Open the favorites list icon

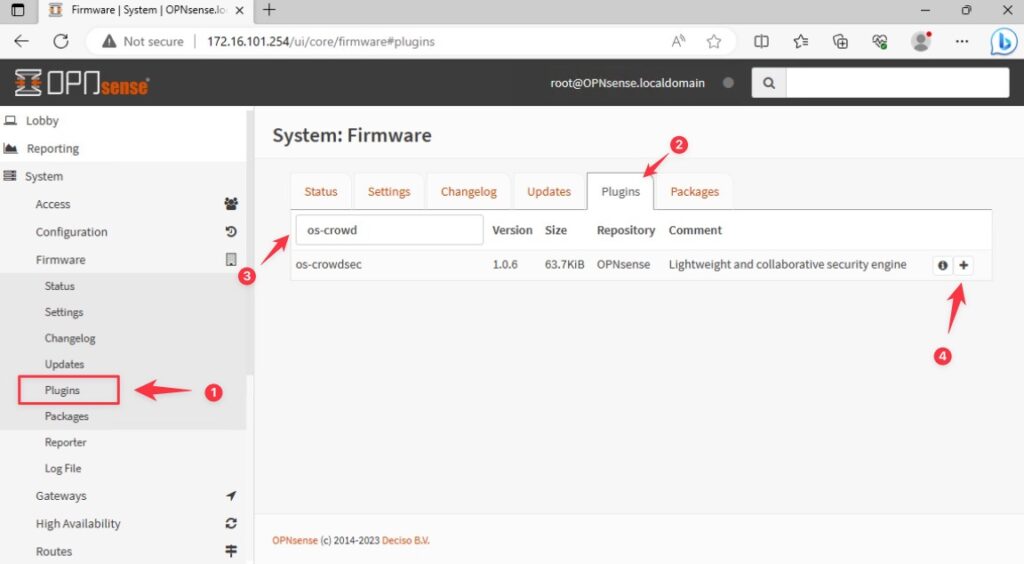801,41
